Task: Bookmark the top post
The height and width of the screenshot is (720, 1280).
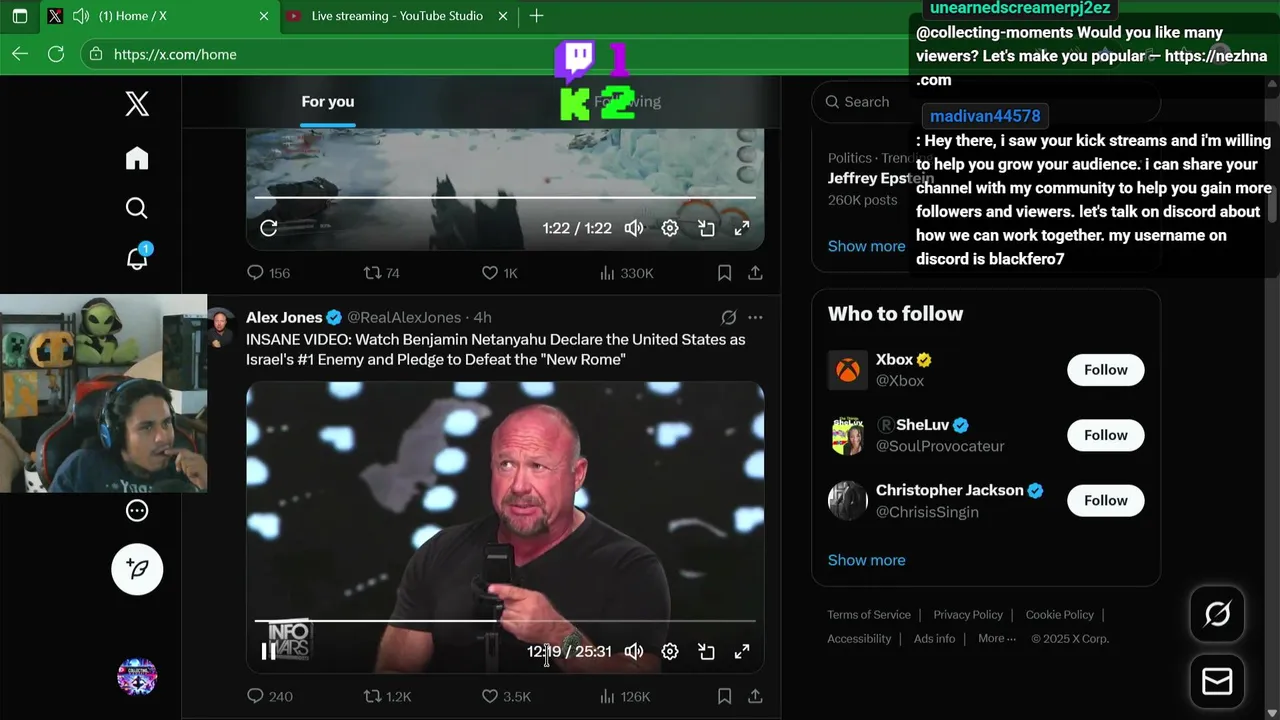Action: [725, 273]
